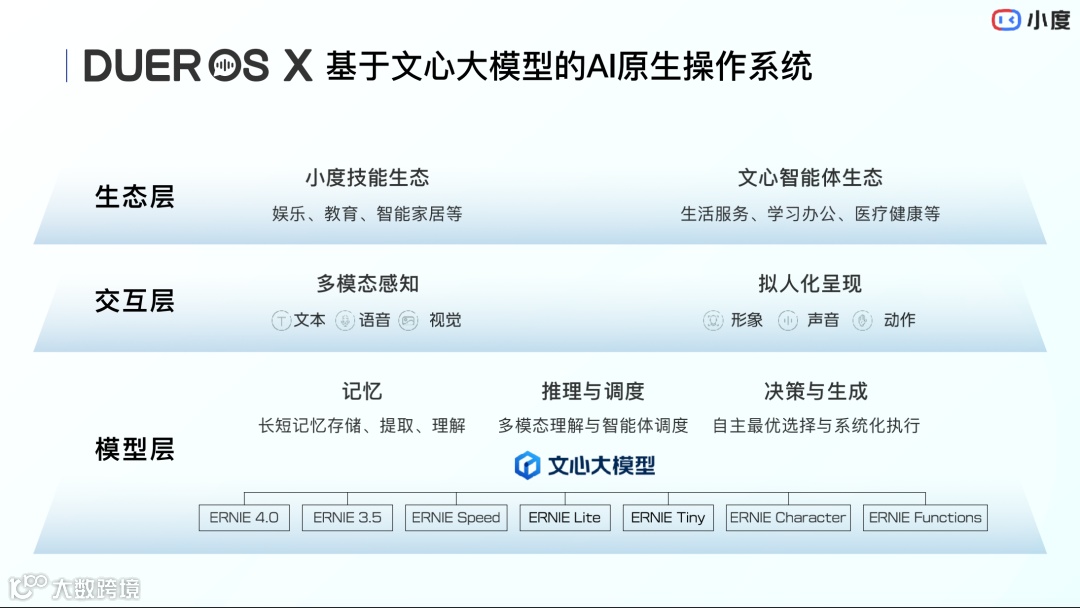The image size is (1080, 608).
Task: Click the 小度 brand text at top right
Action: [x=1048, y=21]
